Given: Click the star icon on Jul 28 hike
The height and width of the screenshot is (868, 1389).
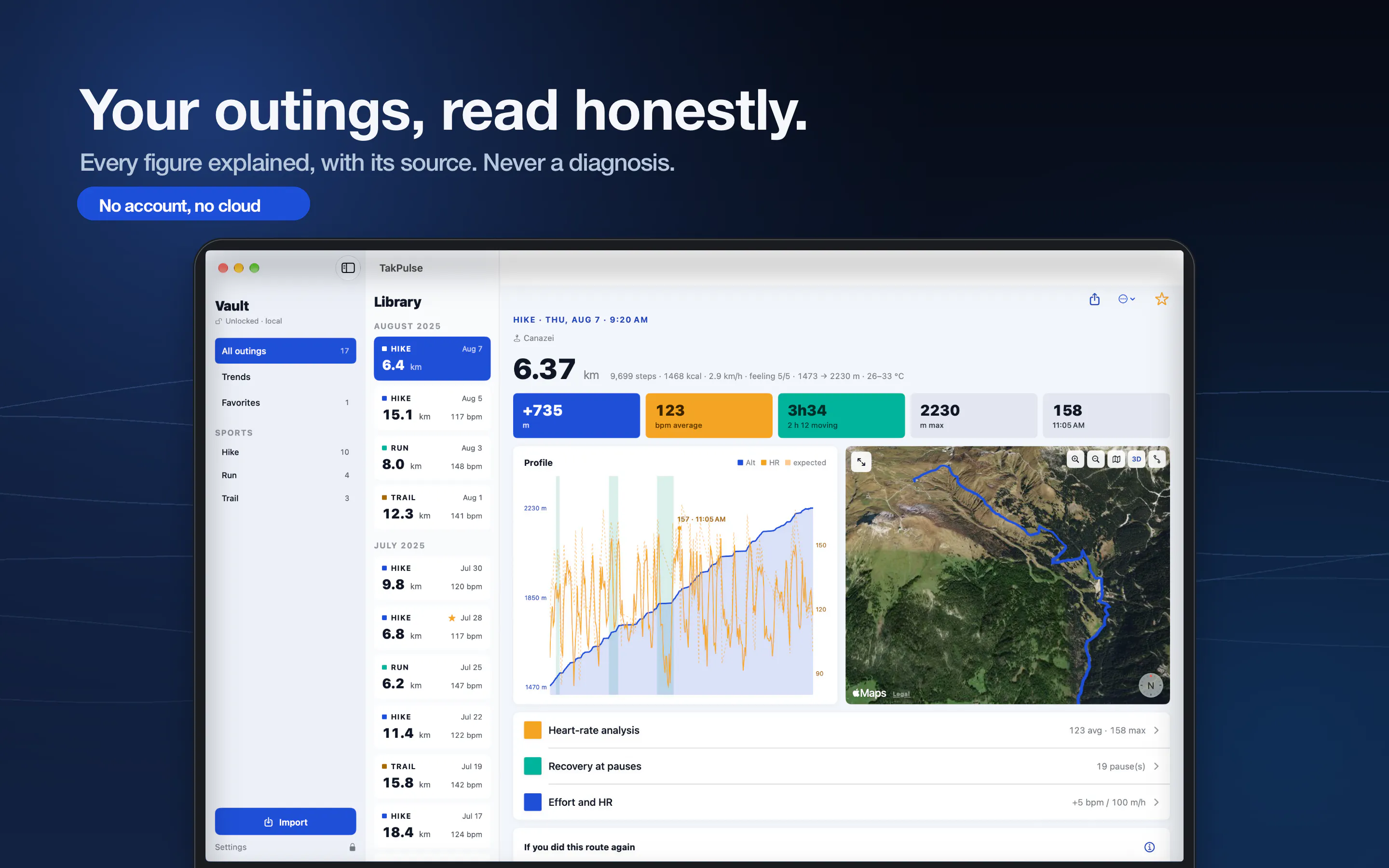Looking at the screenshot, I should click(452, 618).
